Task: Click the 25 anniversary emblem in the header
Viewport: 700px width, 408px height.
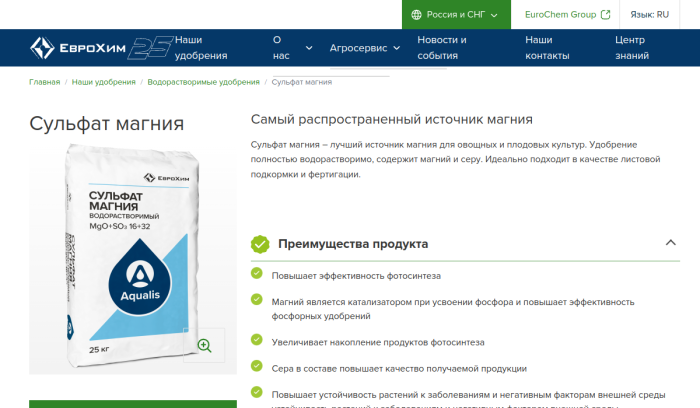Action: click(150, 48)
